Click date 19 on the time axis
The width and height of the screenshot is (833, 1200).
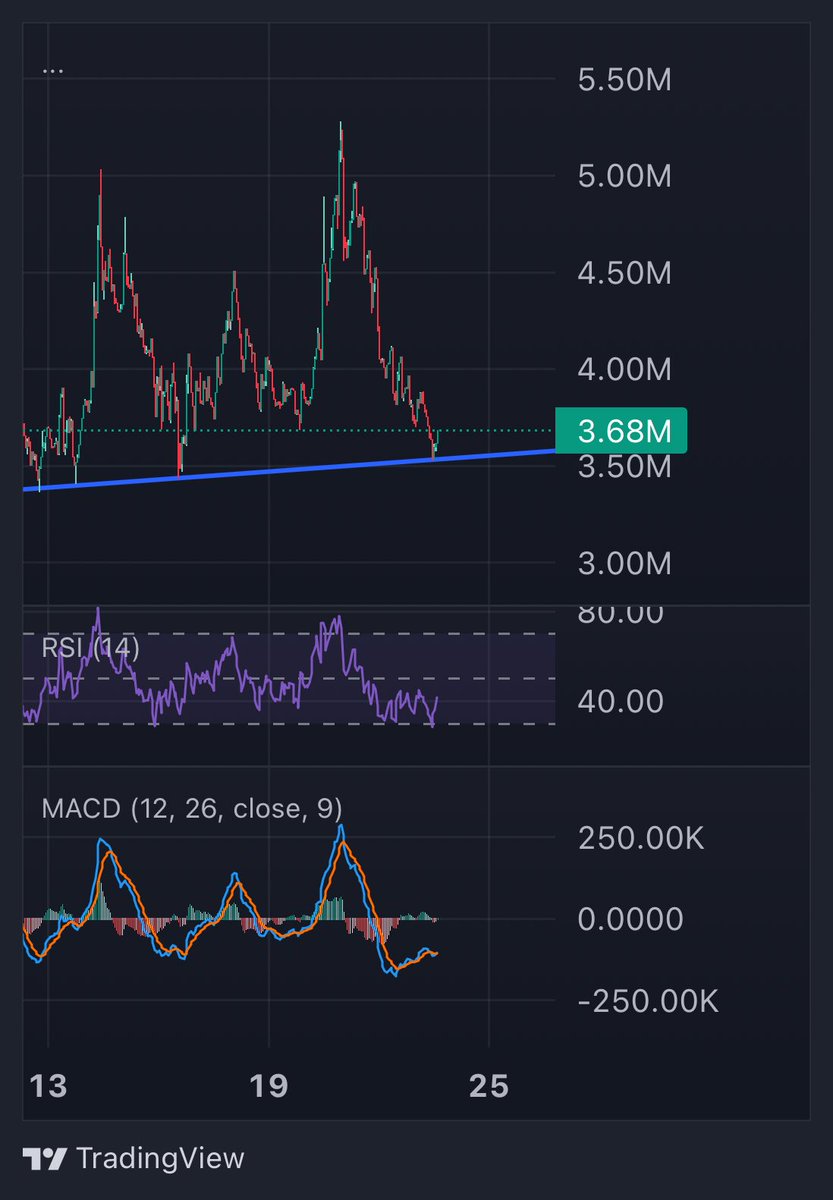(269, 1086)
